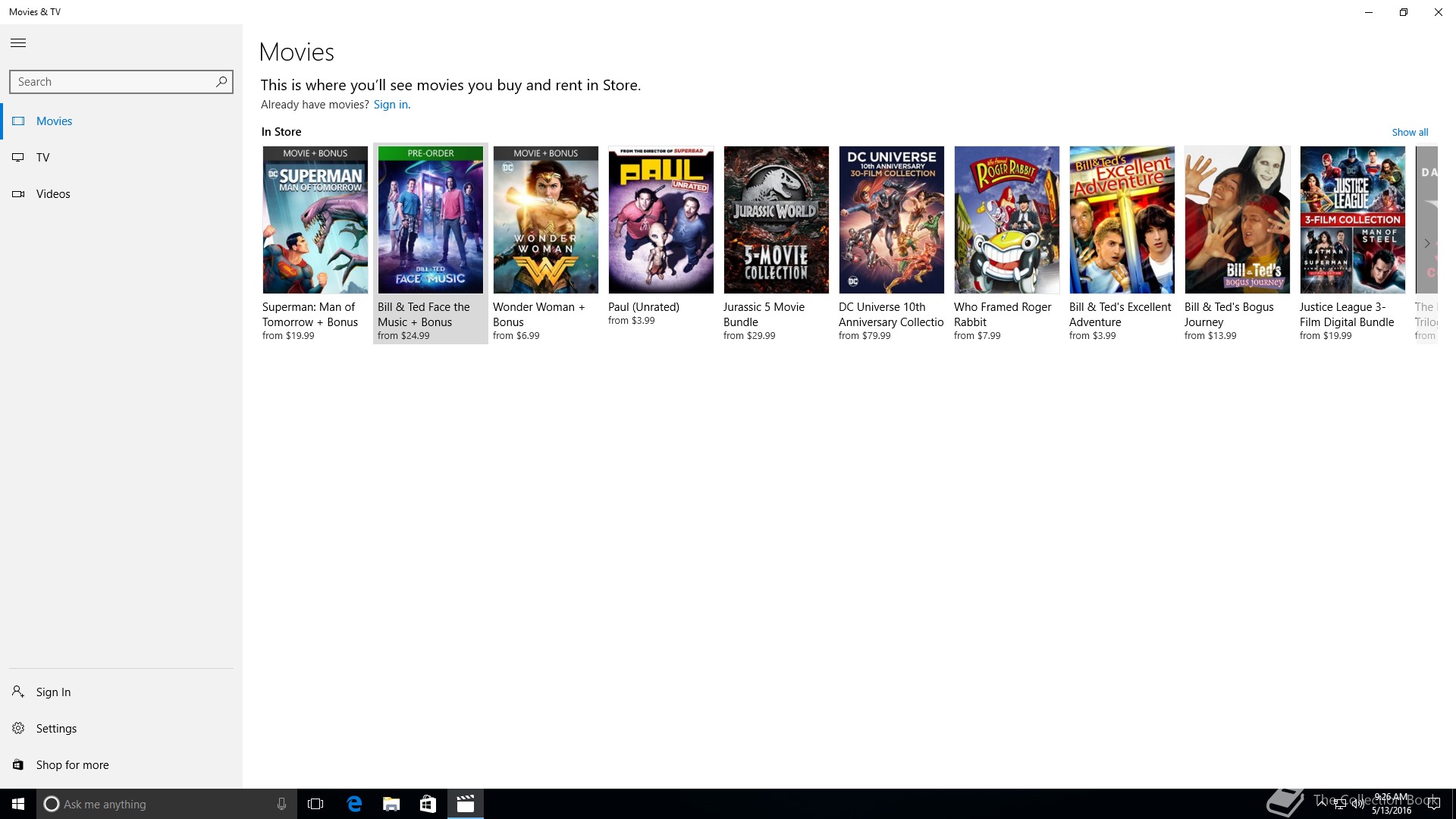This screenshot has width=1456, height=819.
Task: Expand next movies with right chevron
Action: point(1426,243)
